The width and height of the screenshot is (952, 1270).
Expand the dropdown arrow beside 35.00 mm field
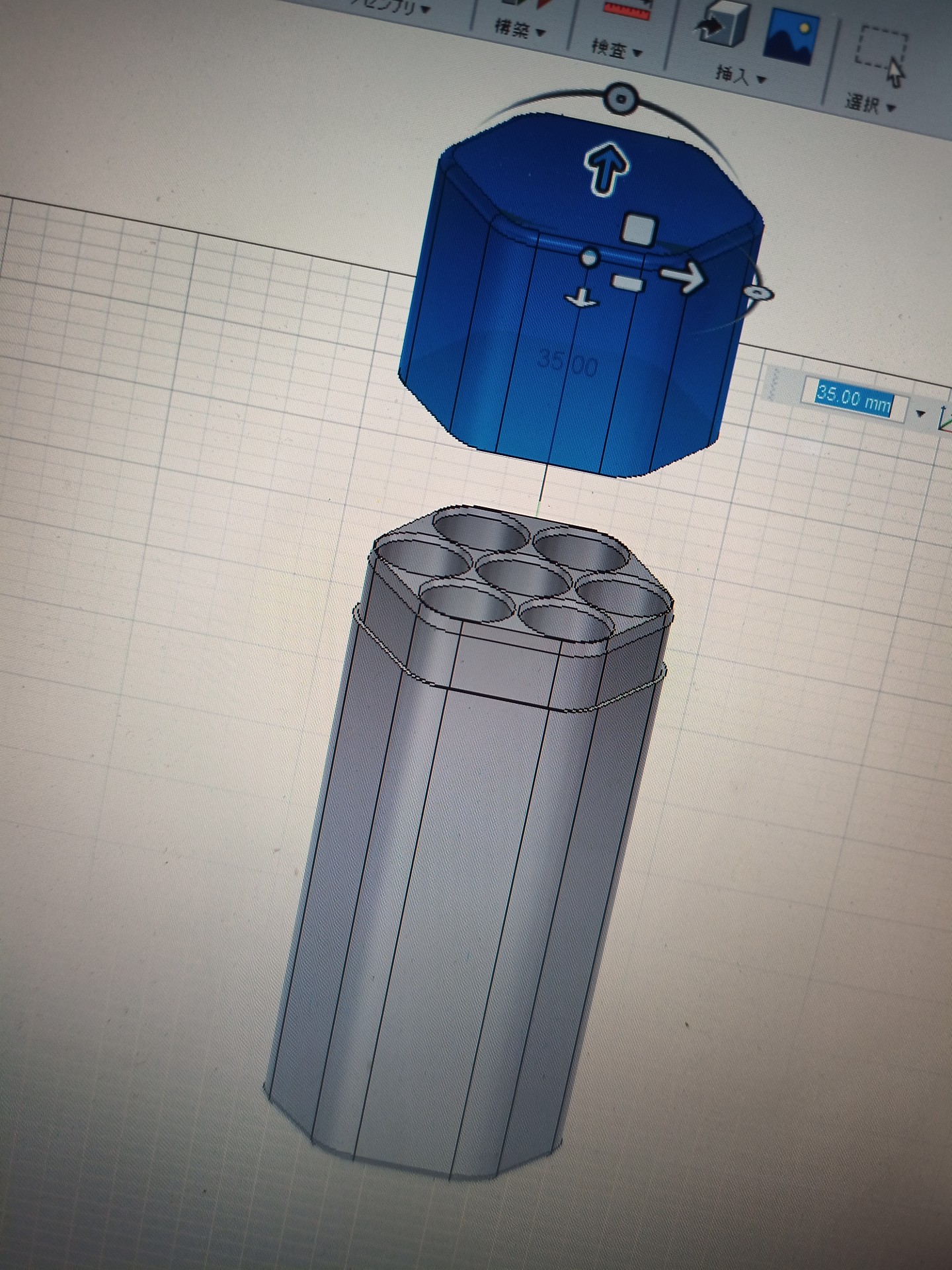click(920, 414)
